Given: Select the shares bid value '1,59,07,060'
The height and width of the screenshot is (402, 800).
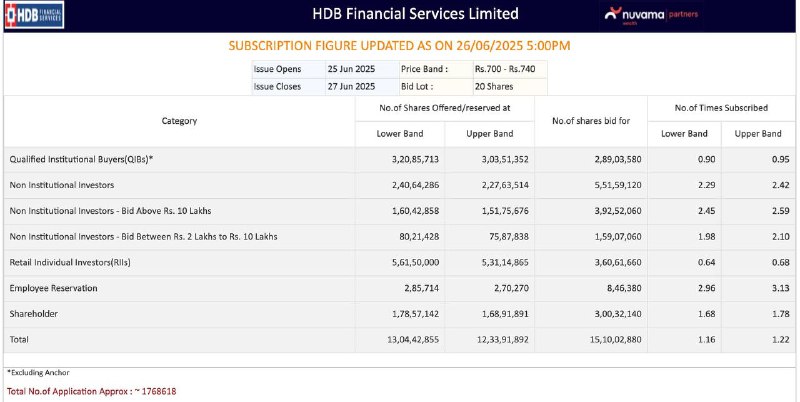Looking at the screenshot, I should coord(618,237).
